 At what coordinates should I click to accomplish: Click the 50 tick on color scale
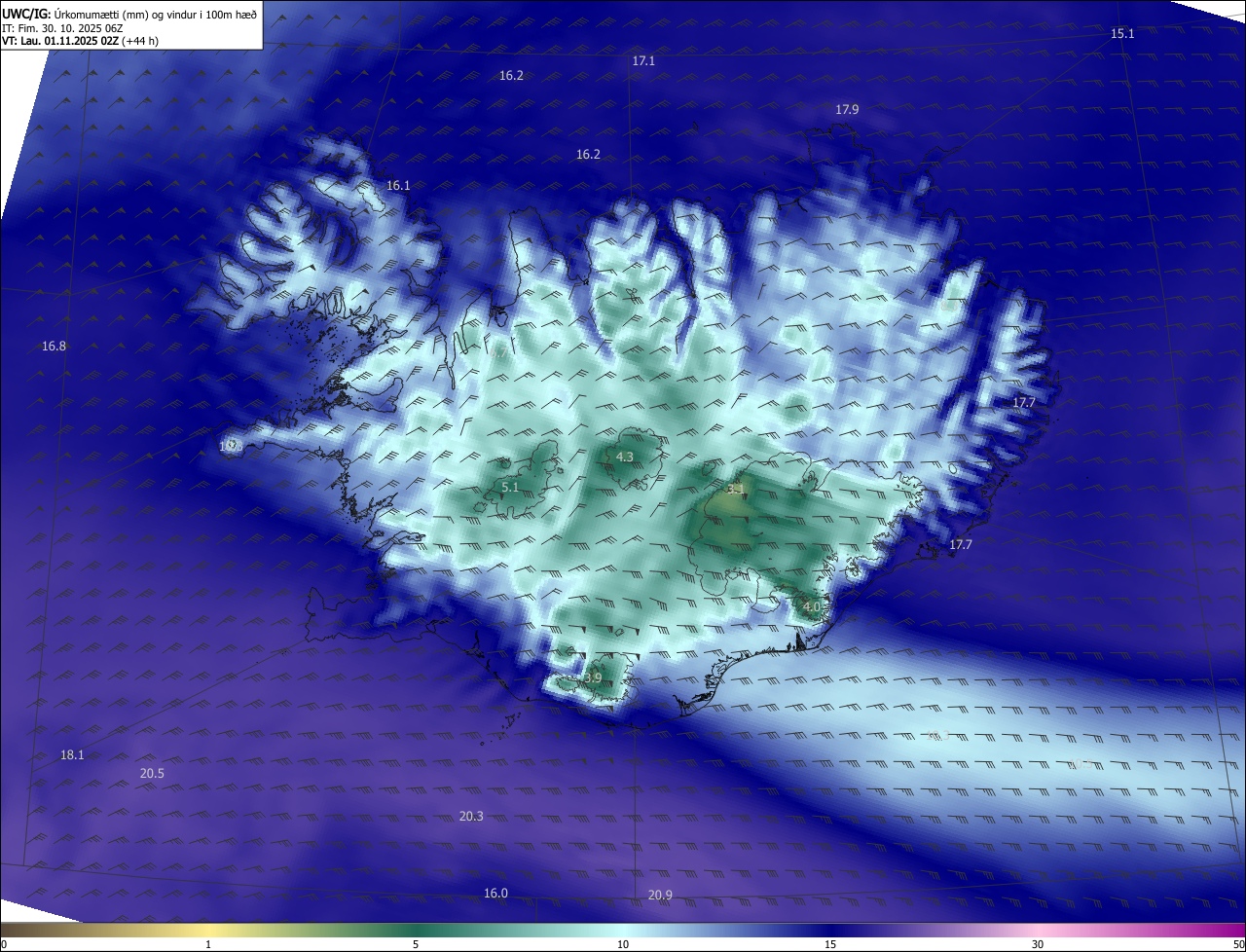(1238, 944)
